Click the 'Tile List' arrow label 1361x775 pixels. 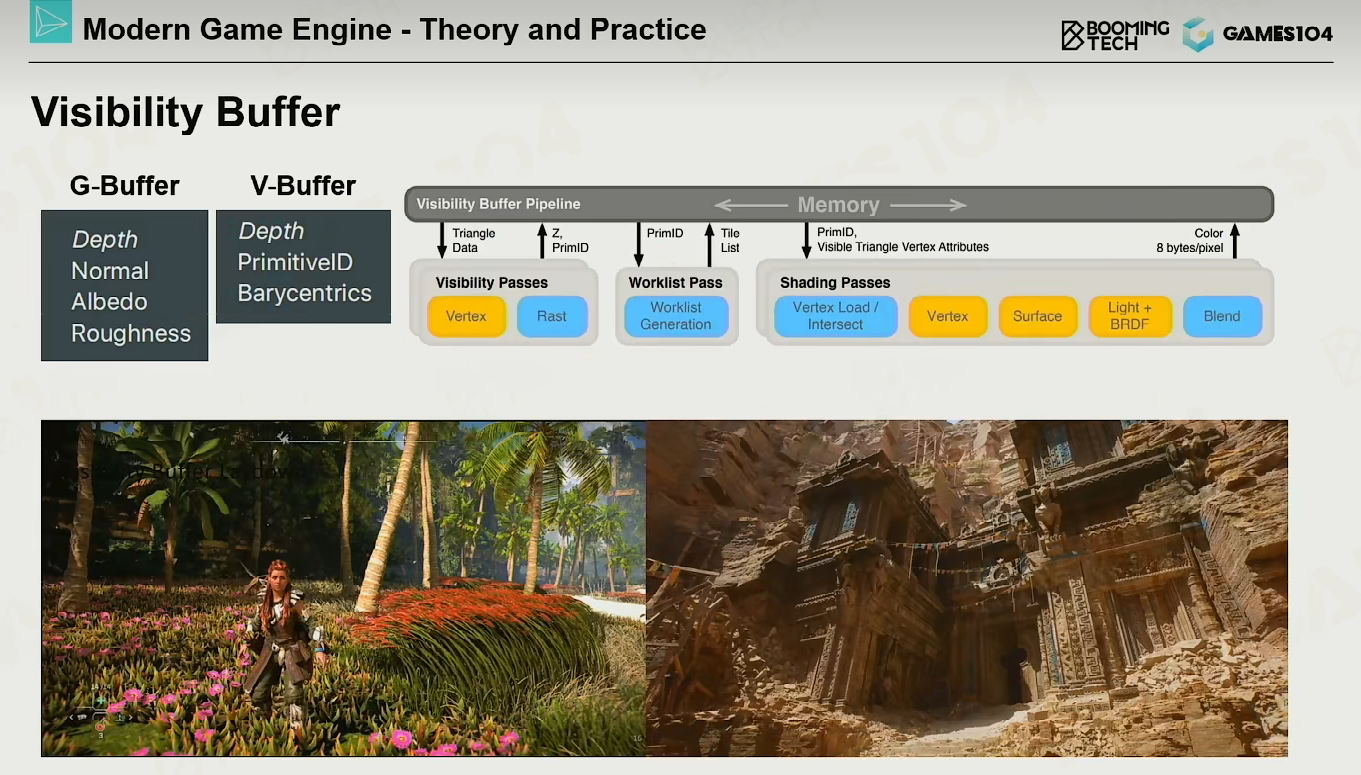730,240
